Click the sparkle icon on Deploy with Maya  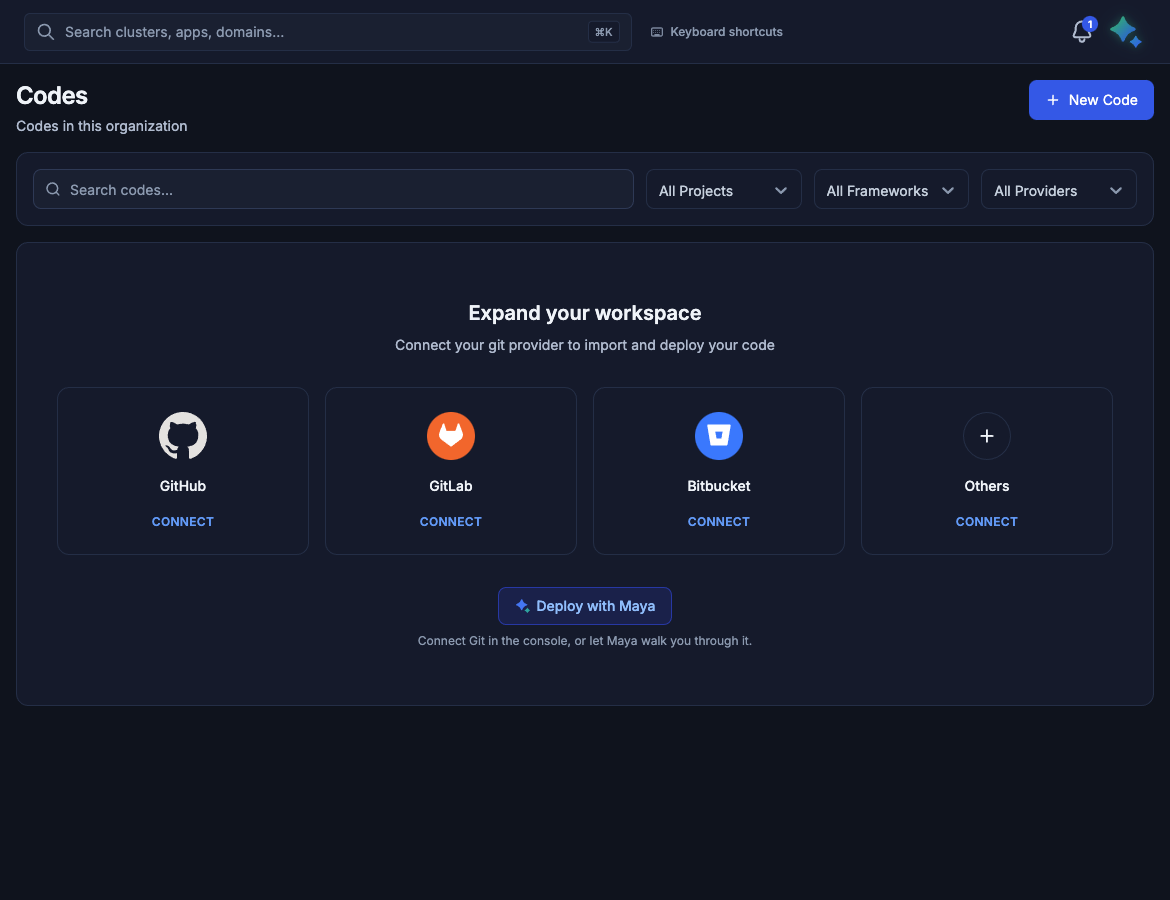click(x=522, y=606)
